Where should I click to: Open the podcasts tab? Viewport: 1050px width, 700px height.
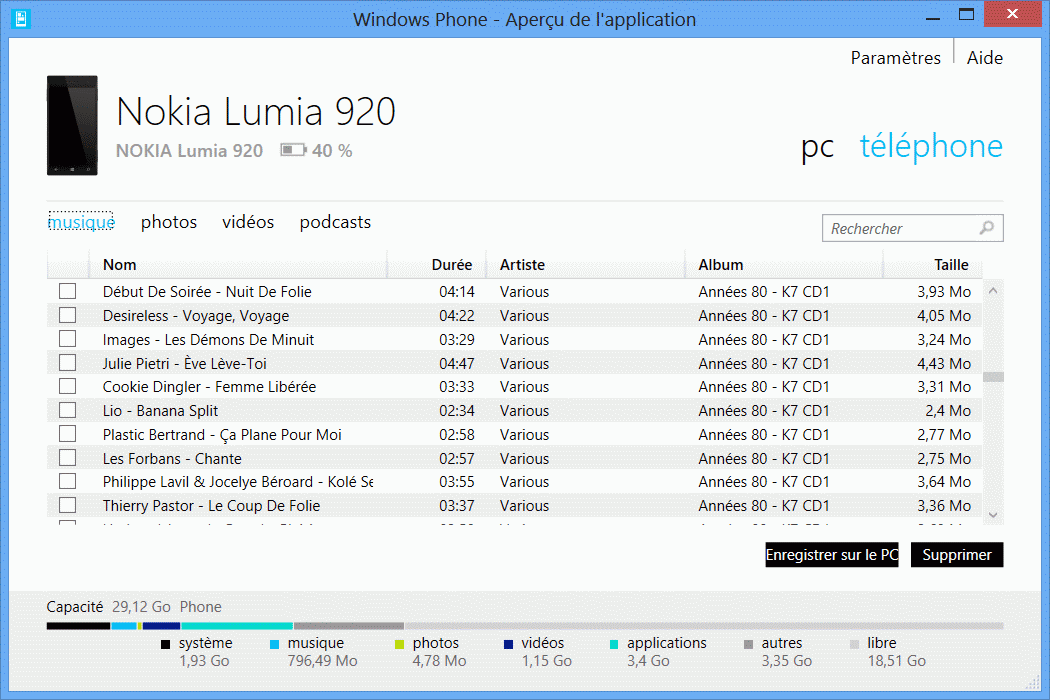[335, 222]
